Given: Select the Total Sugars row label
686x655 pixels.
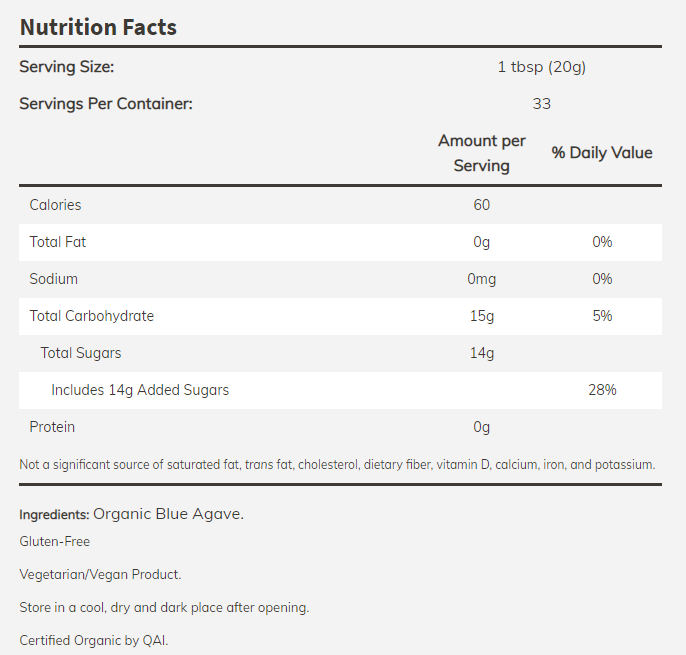Looking at the screenshot, I should click(81, 353).
